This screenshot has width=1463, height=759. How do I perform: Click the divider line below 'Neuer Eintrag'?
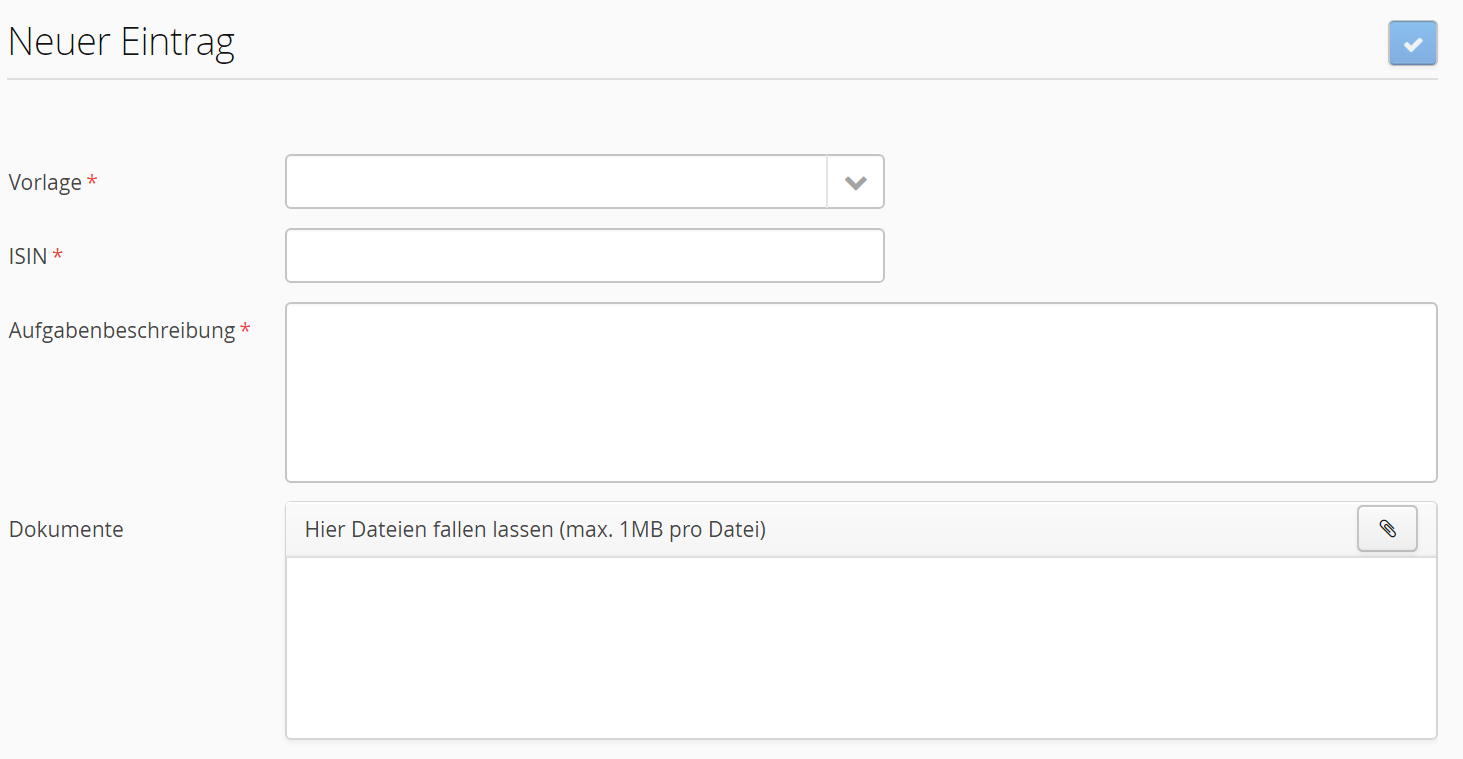(720, 78)
